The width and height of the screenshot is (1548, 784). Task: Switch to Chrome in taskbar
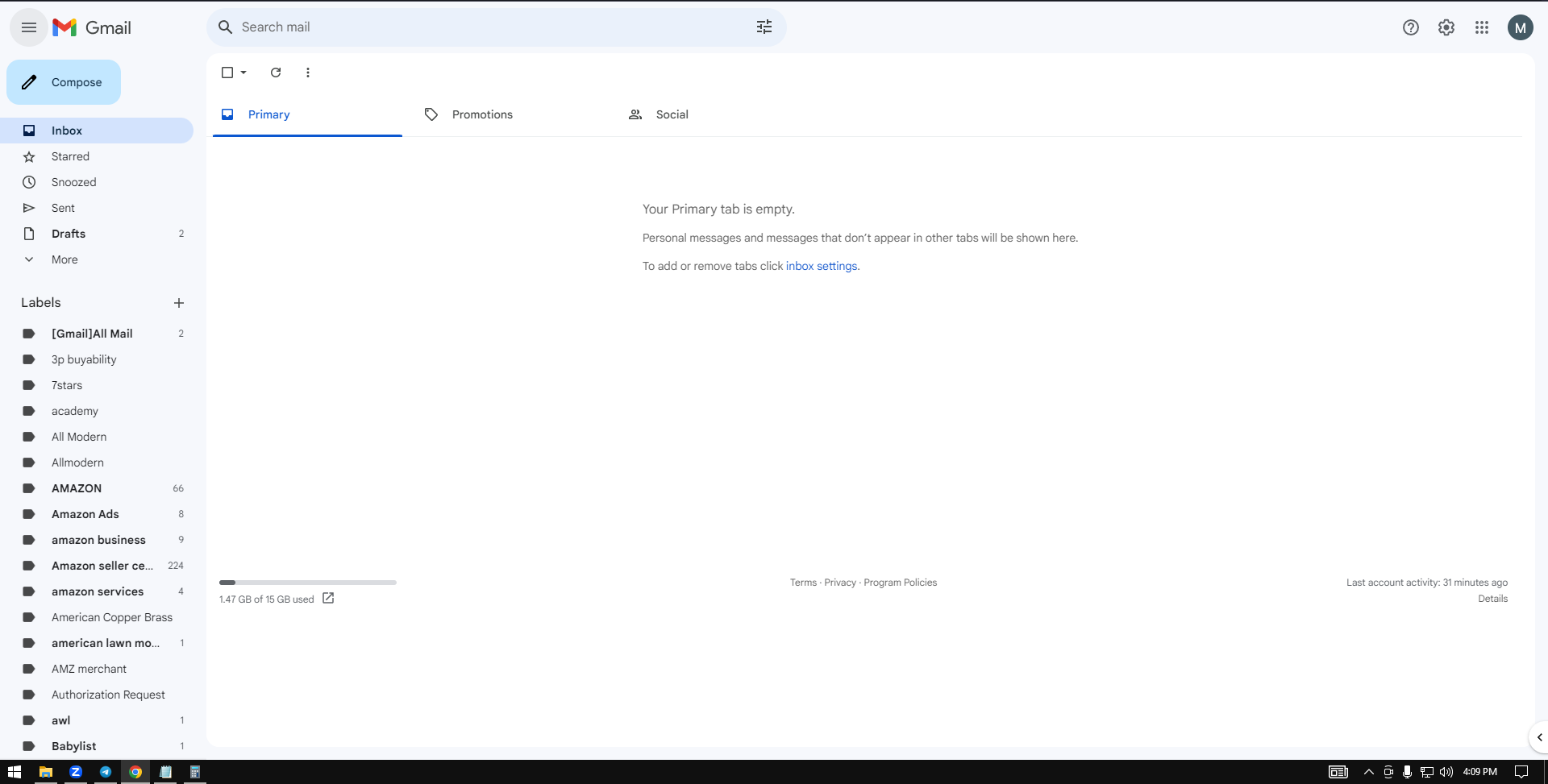coord(135,772)
